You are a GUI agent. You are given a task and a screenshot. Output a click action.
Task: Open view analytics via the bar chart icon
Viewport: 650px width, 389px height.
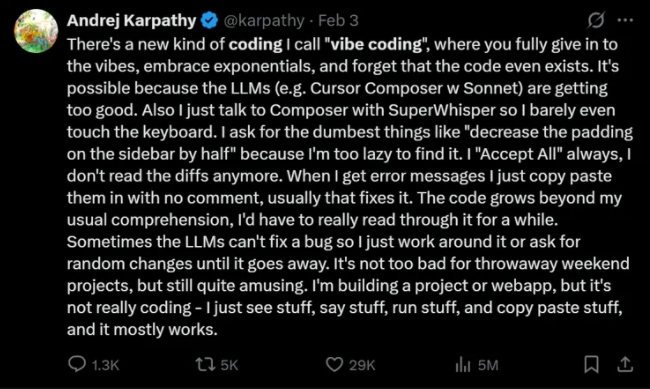click(463, 365)
